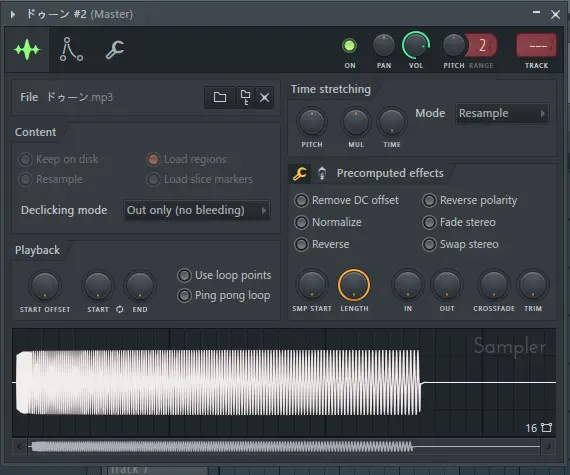This screenshot has width=570, height=475.
Task: Minimize the channel settings window
Action: [536, 13]
